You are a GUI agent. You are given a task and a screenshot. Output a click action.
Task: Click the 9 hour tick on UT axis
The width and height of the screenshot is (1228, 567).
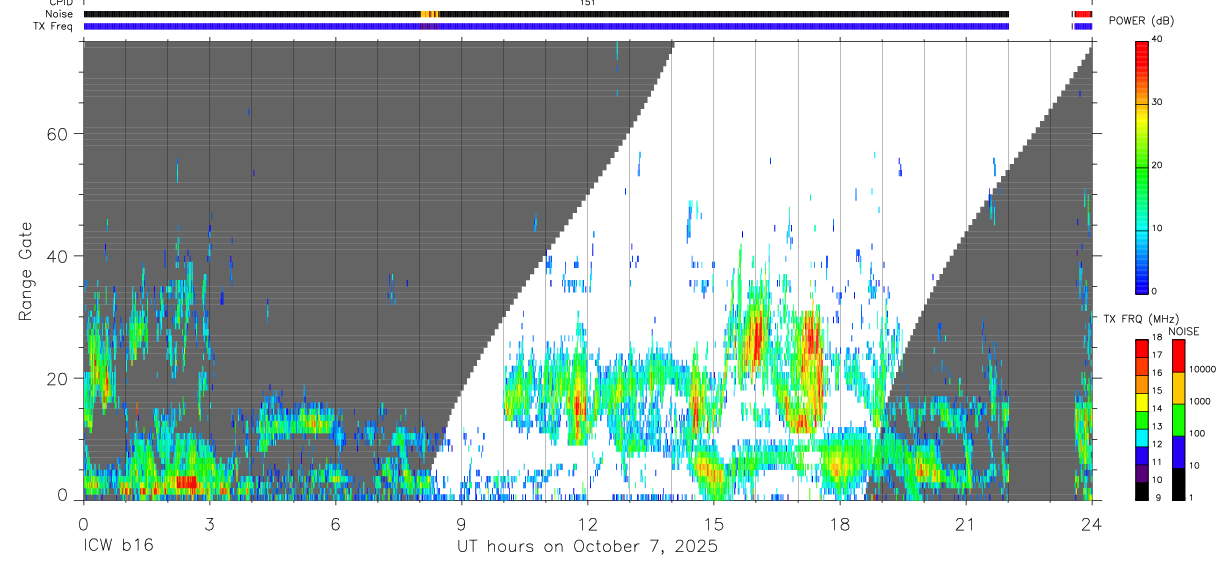(x=461, y=523)
